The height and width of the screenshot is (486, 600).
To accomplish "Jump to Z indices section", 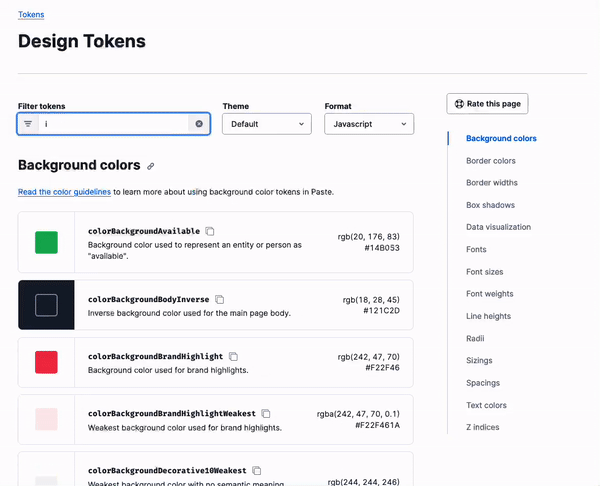I will click(x=482, y=427).
